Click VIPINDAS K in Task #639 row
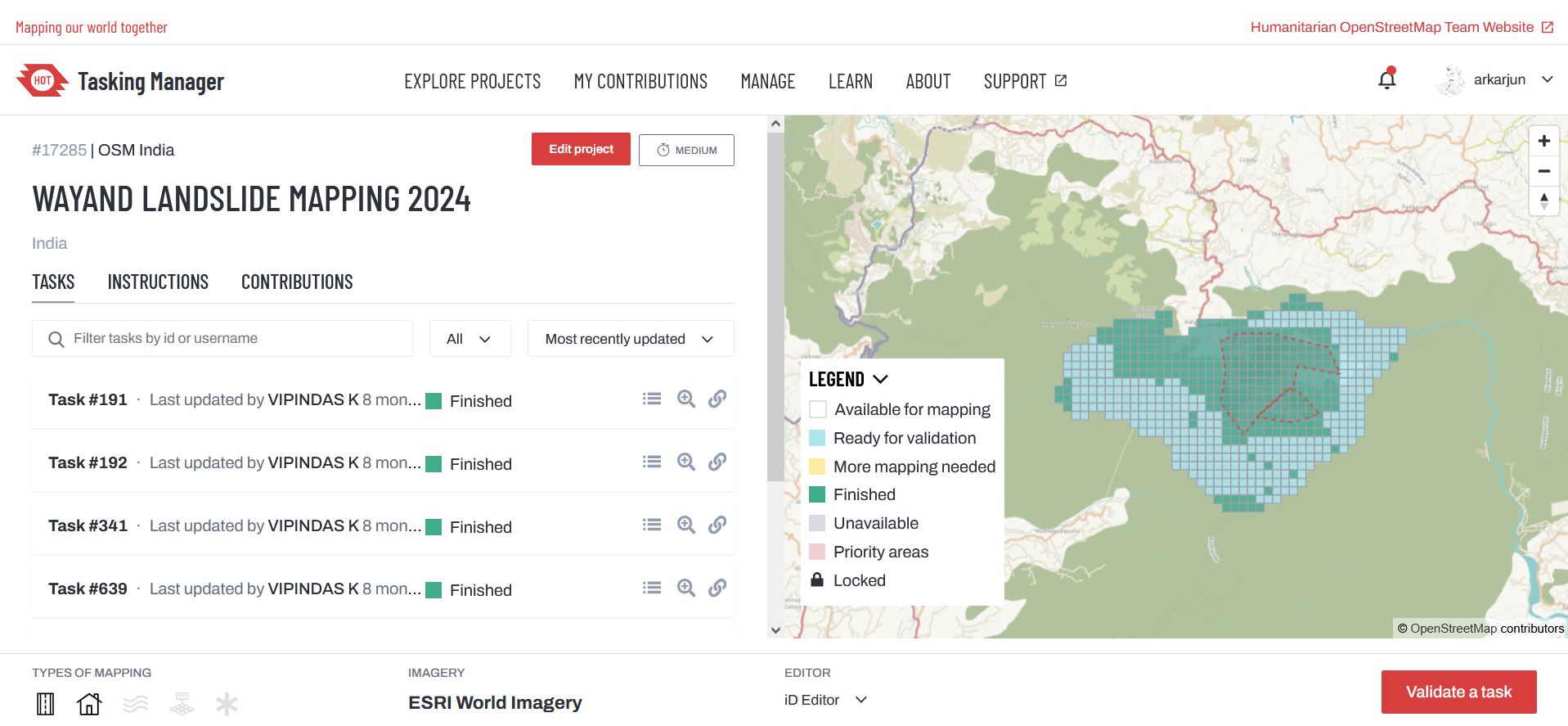This screenshot has width=1568, height=726. (x=313, y=588)
